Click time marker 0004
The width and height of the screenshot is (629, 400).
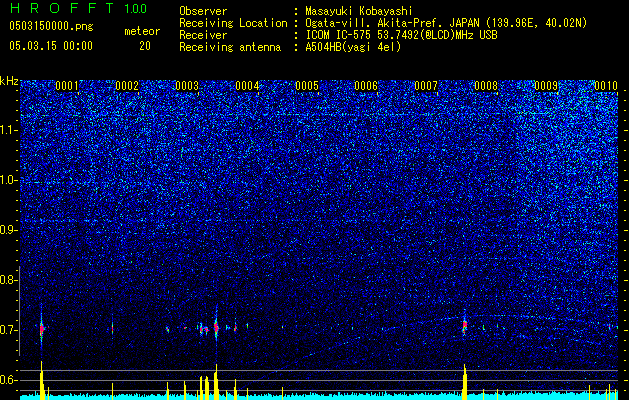click(247, 86)
